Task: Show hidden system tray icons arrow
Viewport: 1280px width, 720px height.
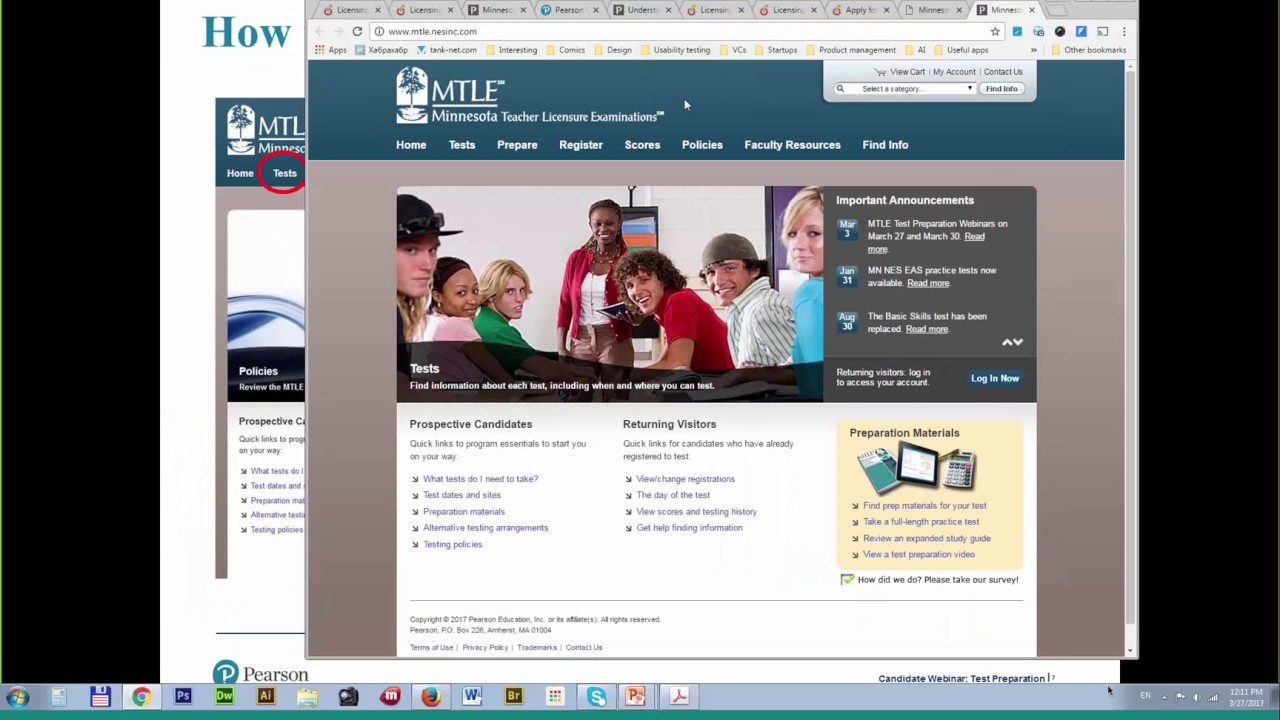Action: click(1164, 696)
